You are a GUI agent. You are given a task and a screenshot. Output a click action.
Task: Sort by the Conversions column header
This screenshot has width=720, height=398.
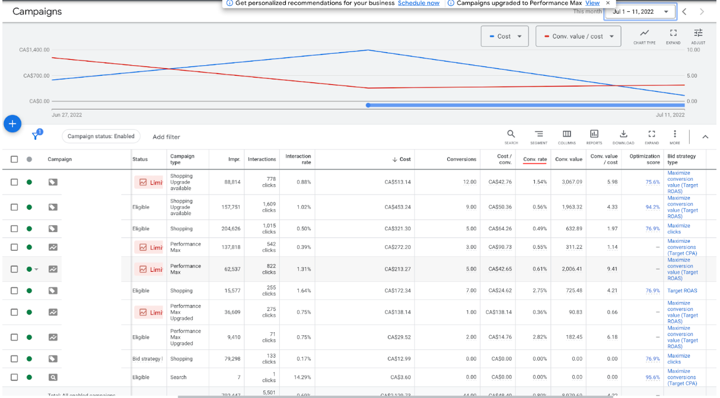pyautogui.click(x=461, y=159)
